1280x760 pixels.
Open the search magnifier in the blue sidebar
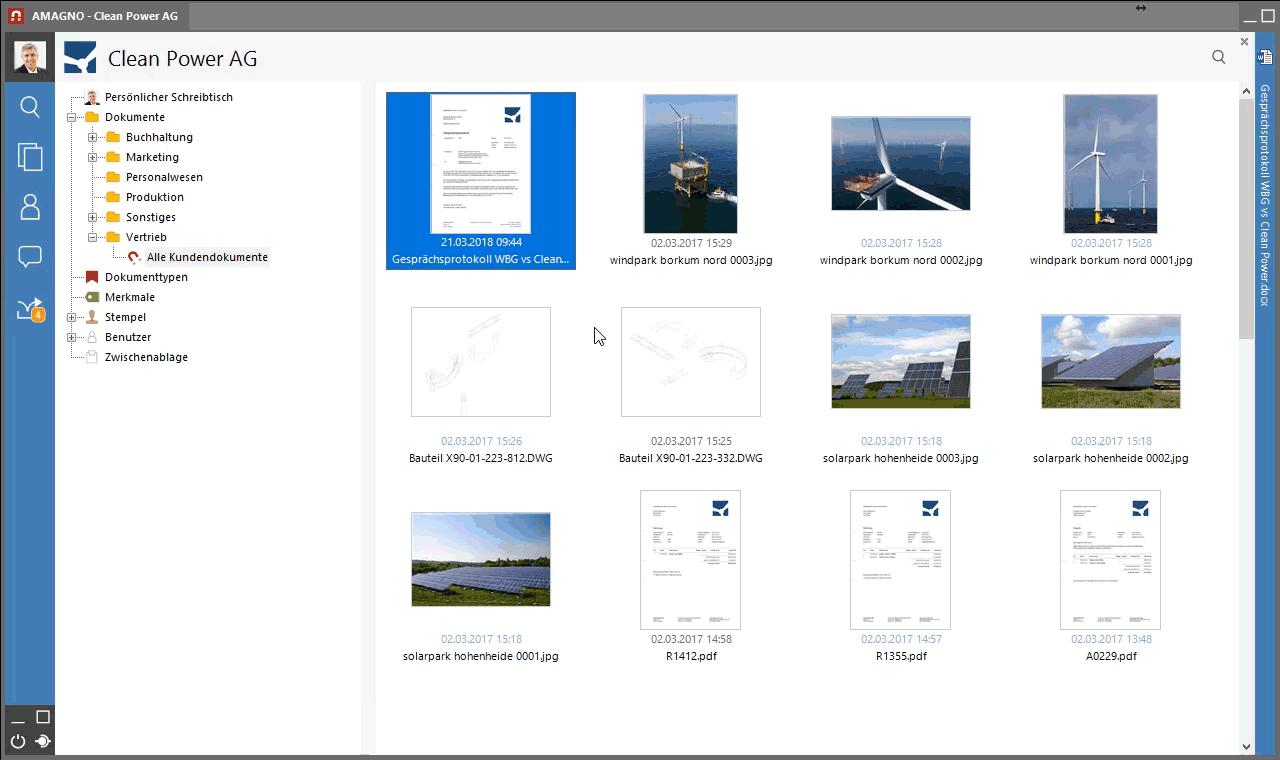click(30, 107)
